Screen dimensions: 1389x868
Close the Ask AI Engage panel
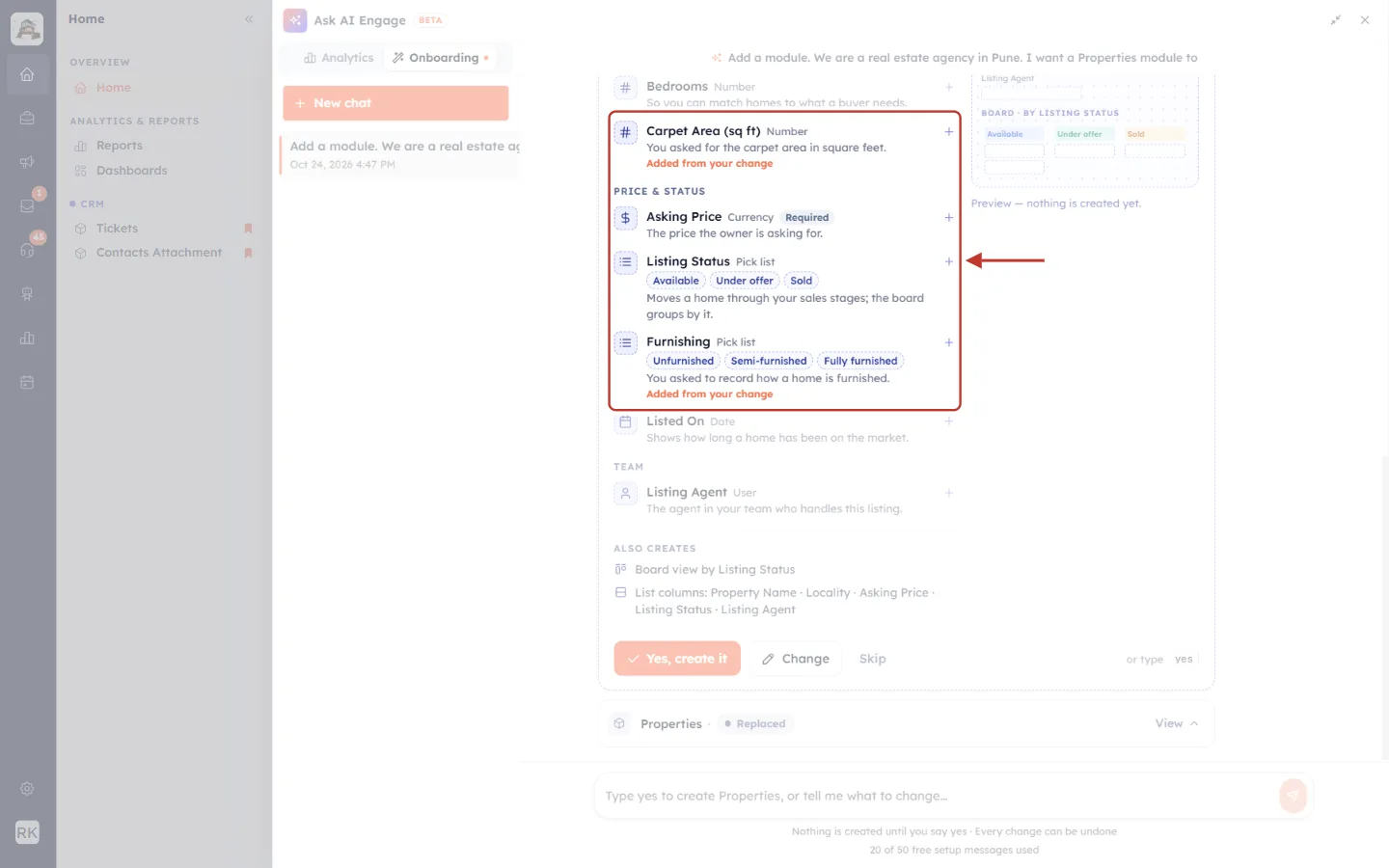click(x=1365, y=19)
